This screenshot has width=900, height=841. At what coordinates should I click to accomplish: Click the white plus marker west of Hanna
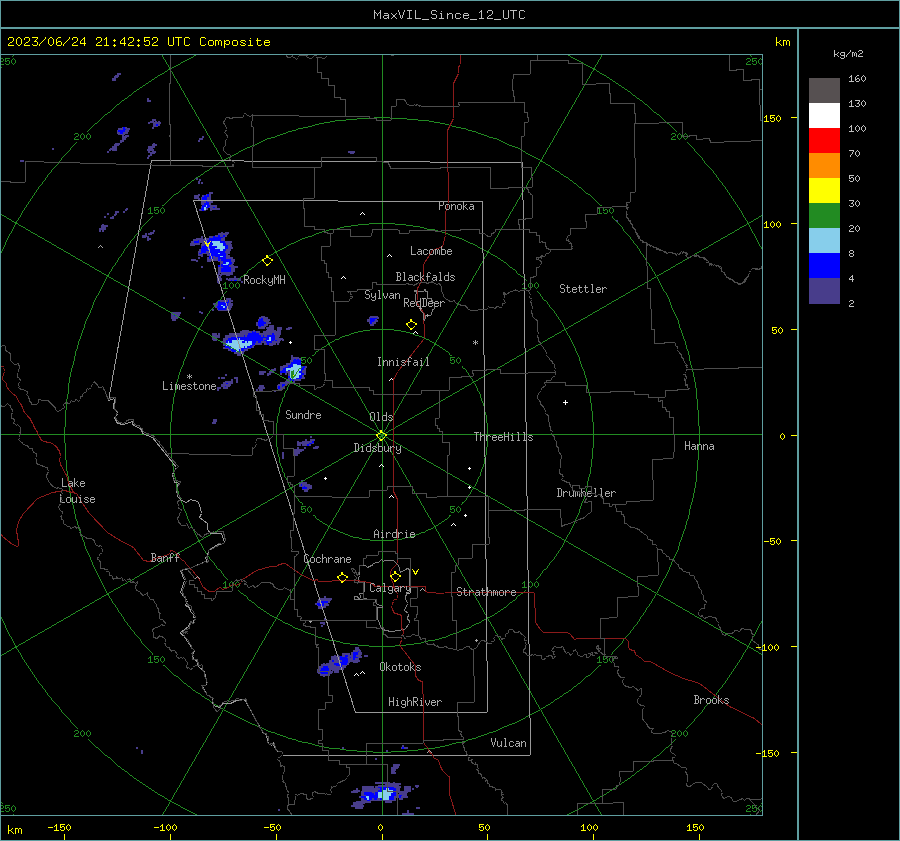coord(565,402)
